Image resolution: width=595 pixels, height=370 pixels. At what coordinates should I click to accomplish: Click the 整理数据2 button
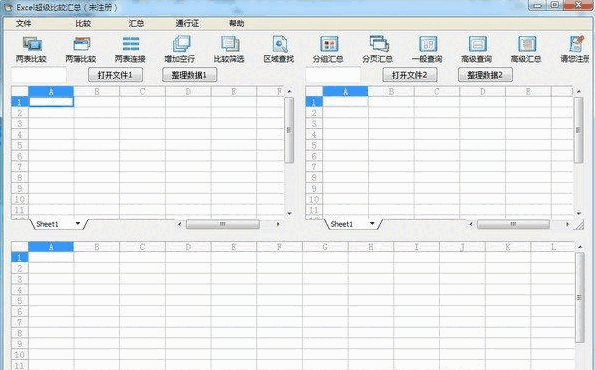pyautogui.click(x=485, y=75)
